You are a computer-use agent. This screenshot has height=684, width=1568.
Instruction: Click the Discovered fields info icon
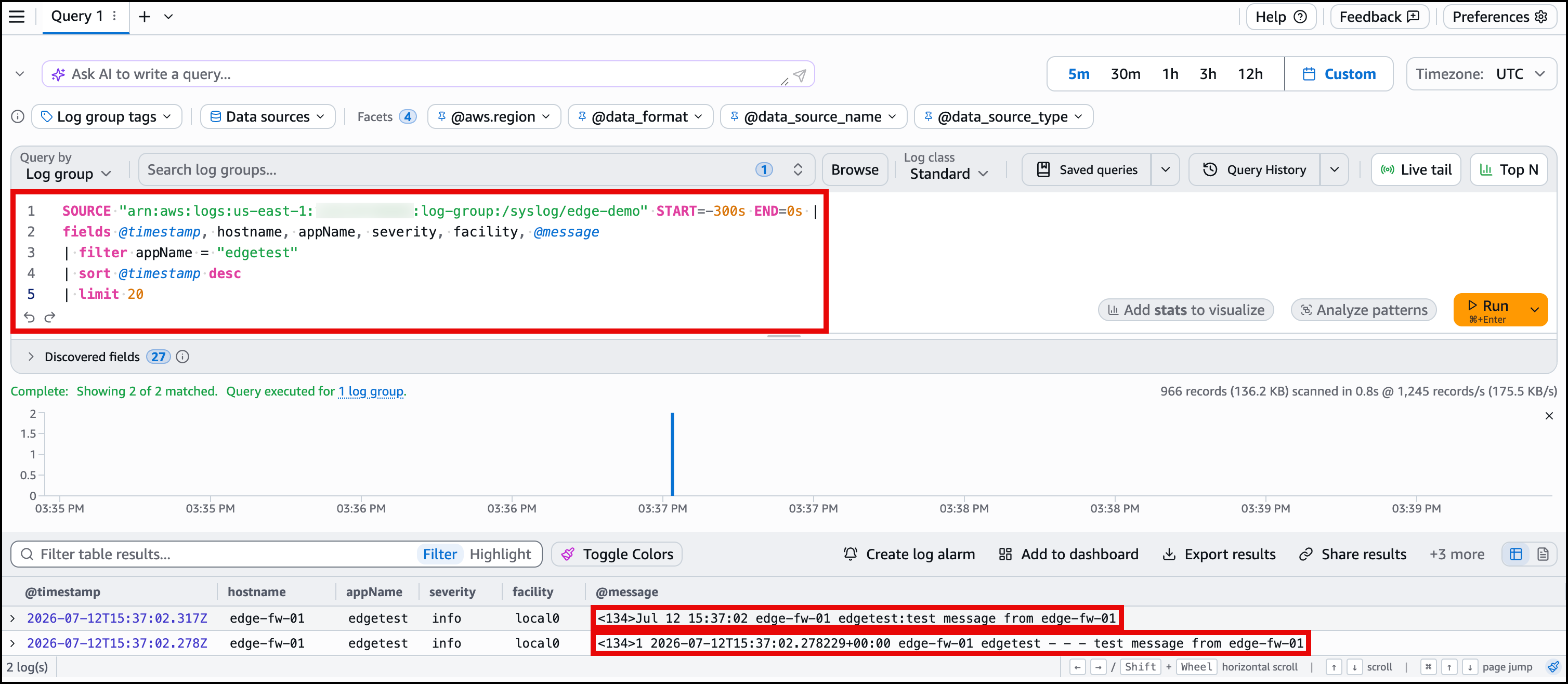coord(182,357)
